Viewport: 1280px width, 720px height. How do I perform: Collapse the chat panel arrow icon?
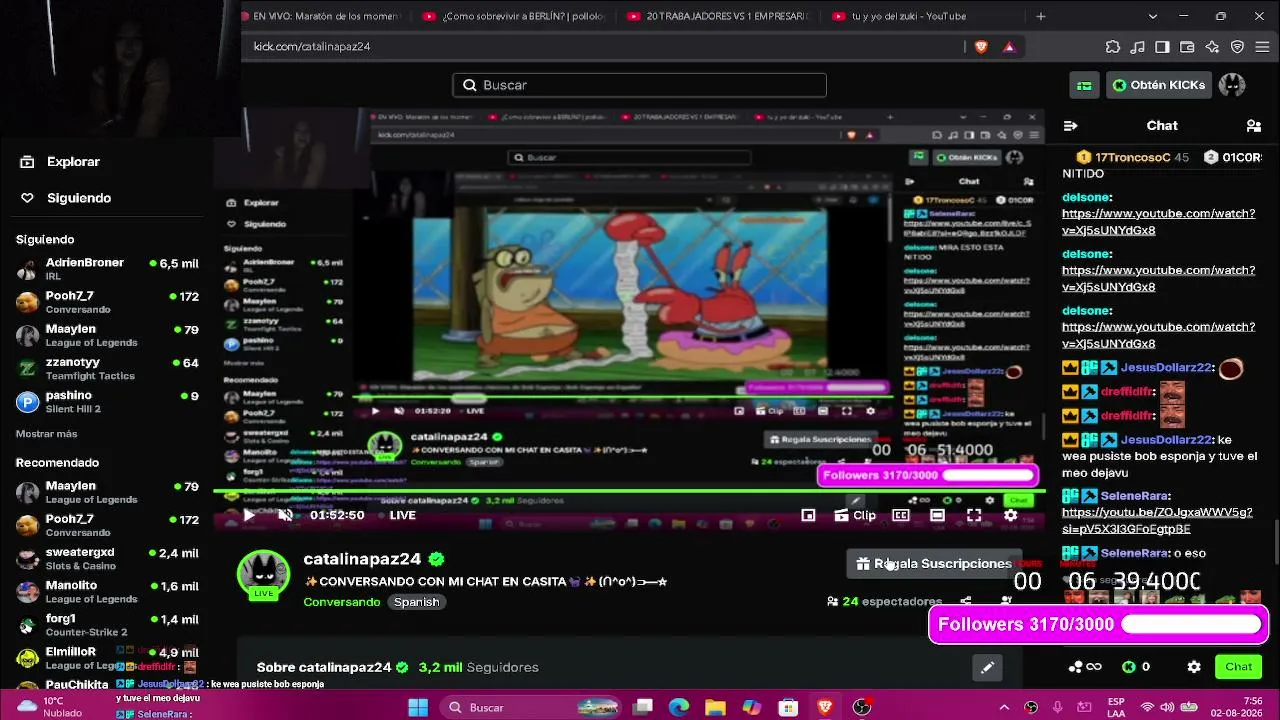tap(1070, 125)
